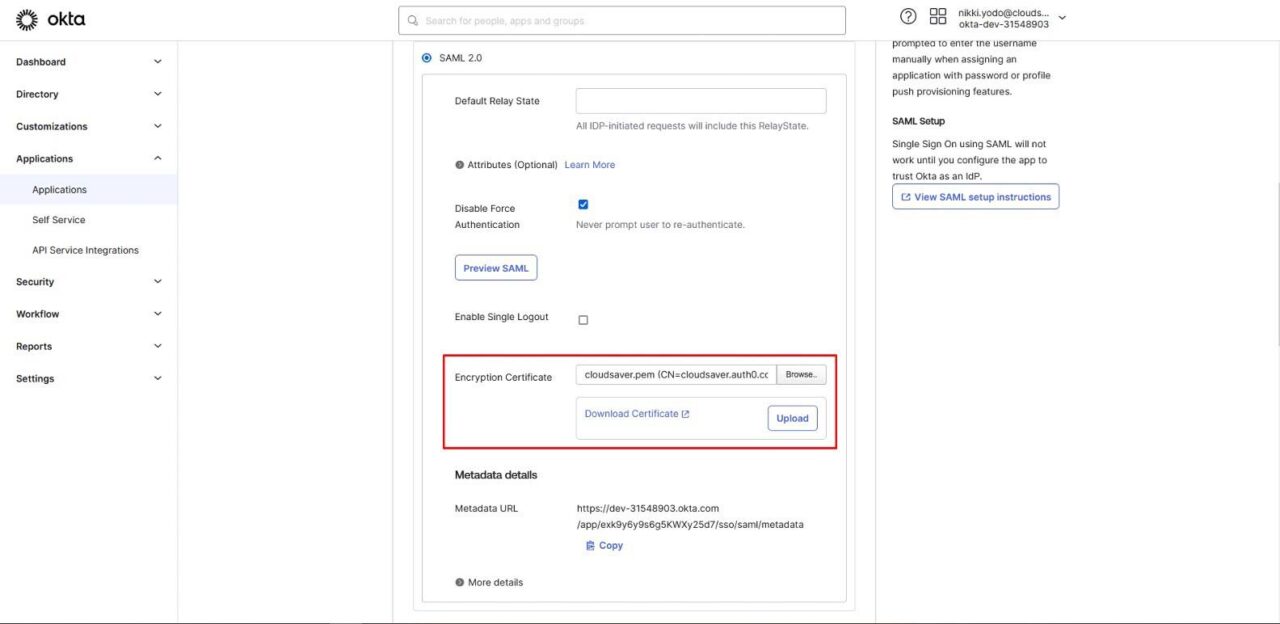This screenshot has width=1280, height=624.
Task: Click the Default Relay State input field
Action: click(700, 100)
